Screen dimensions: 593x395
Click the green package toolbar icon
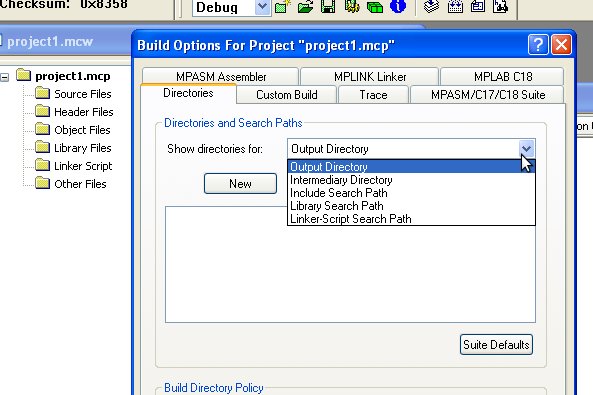[375, 7]
